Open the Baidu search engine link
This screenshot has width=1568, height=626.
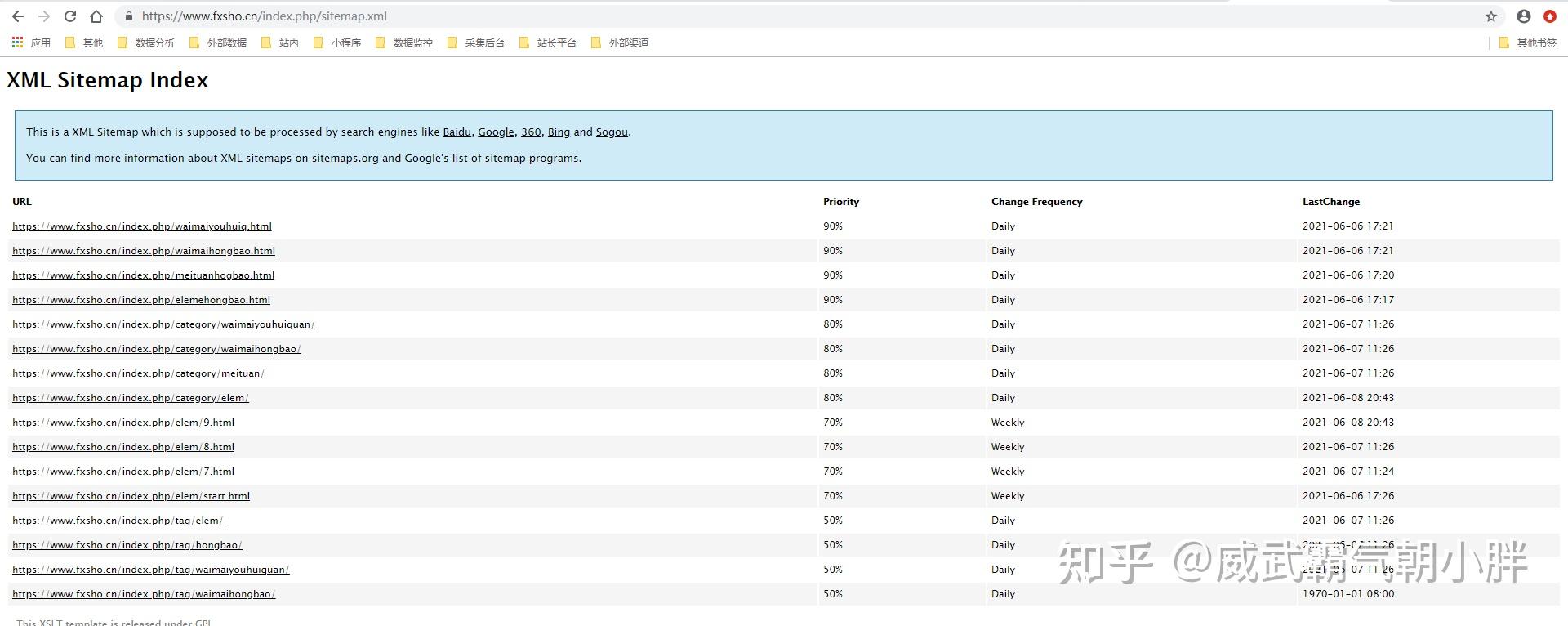pos(457,132)
